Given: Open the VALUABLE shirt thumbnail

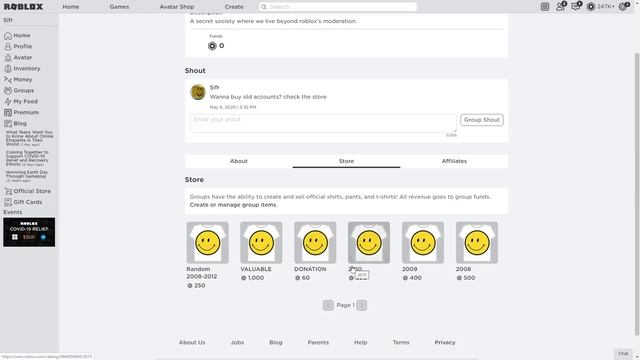Looking at the screenshot, I should [x=261, y=242].
